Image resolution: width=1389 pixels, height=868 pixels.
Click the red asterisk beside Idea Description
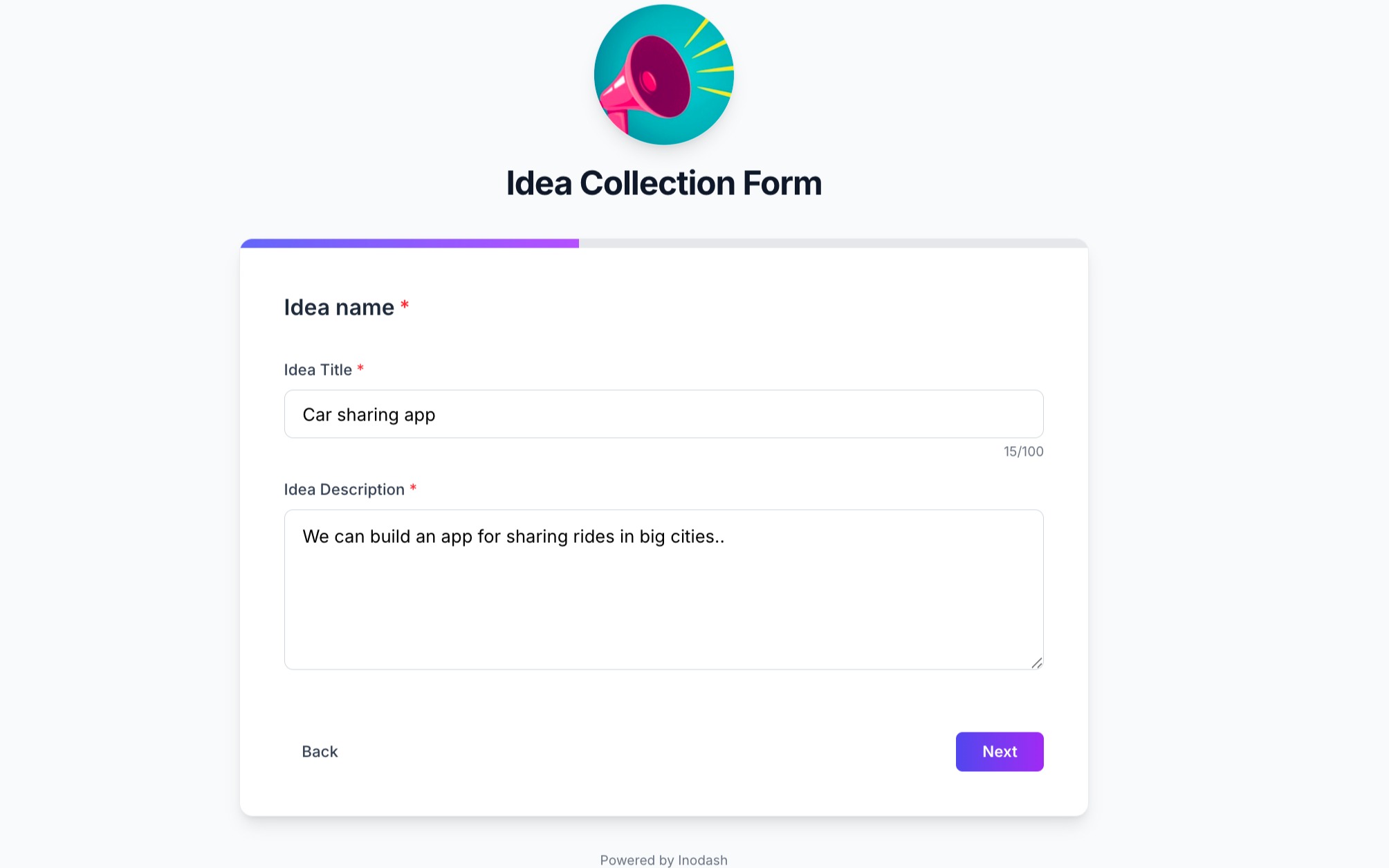tap(413, 488)
